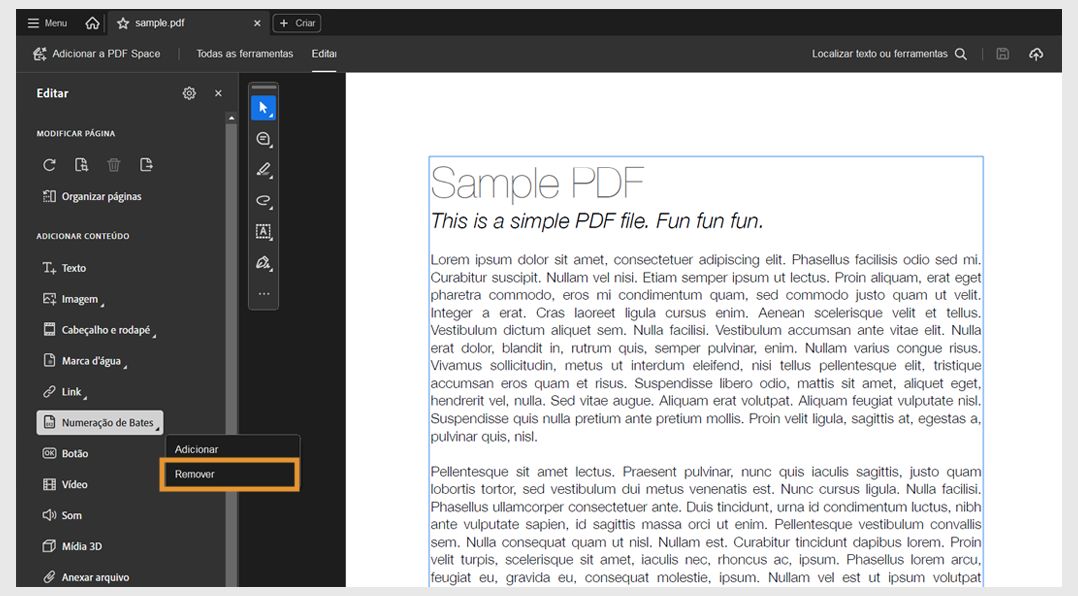Open Editar panel settings gear
This screenshot has height=596, width=1078.
[189, 93]
